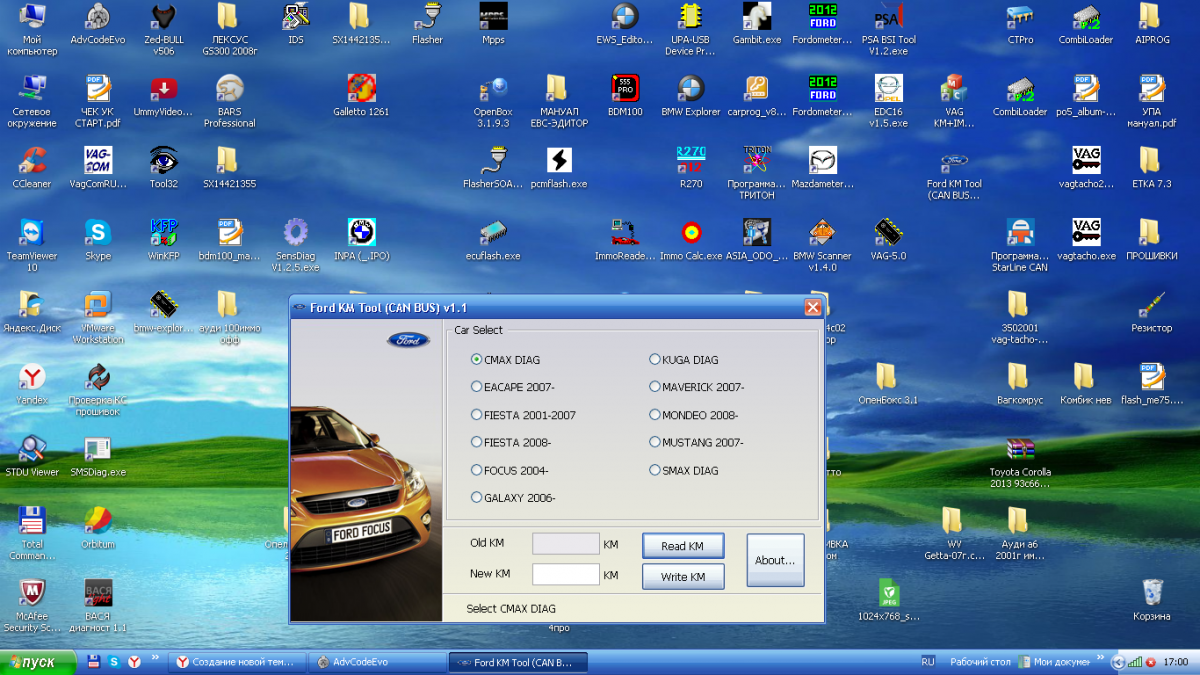
Task: Open the Start (пуск) menu
Action: [x=39, y=662]
